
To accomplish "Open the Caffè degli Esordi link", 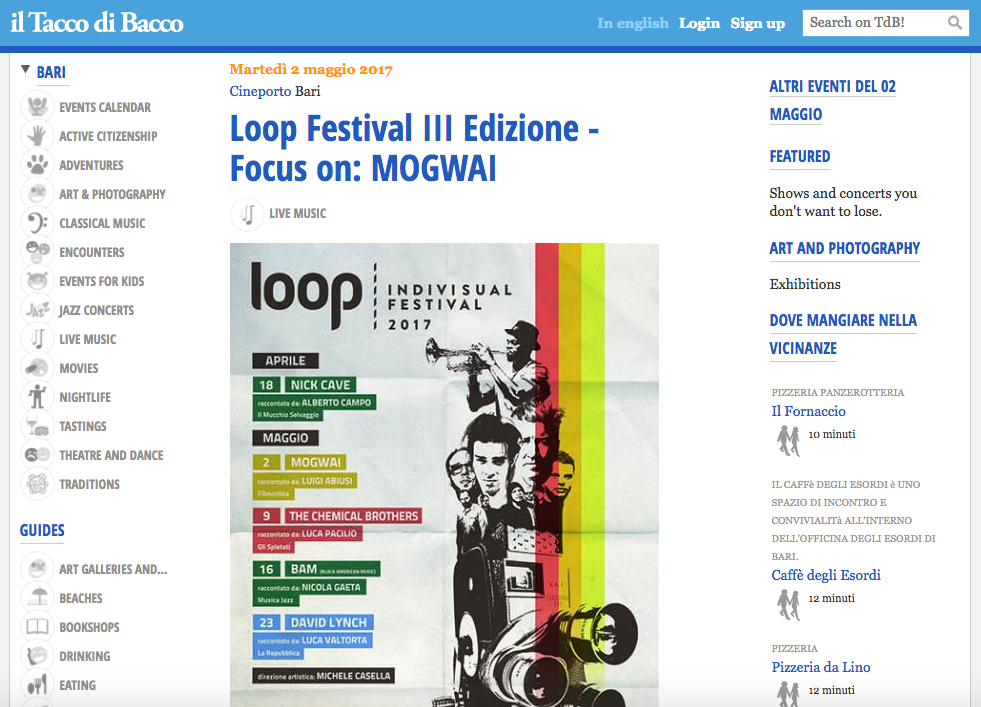I will click(x=826, y=575).
